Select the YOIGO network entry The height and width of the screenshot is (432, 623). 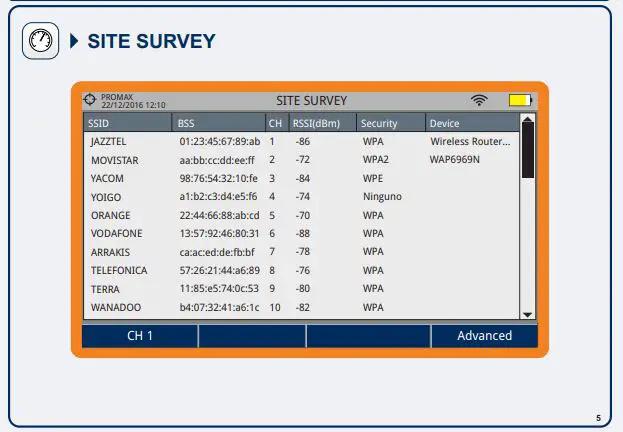point(301,197)
